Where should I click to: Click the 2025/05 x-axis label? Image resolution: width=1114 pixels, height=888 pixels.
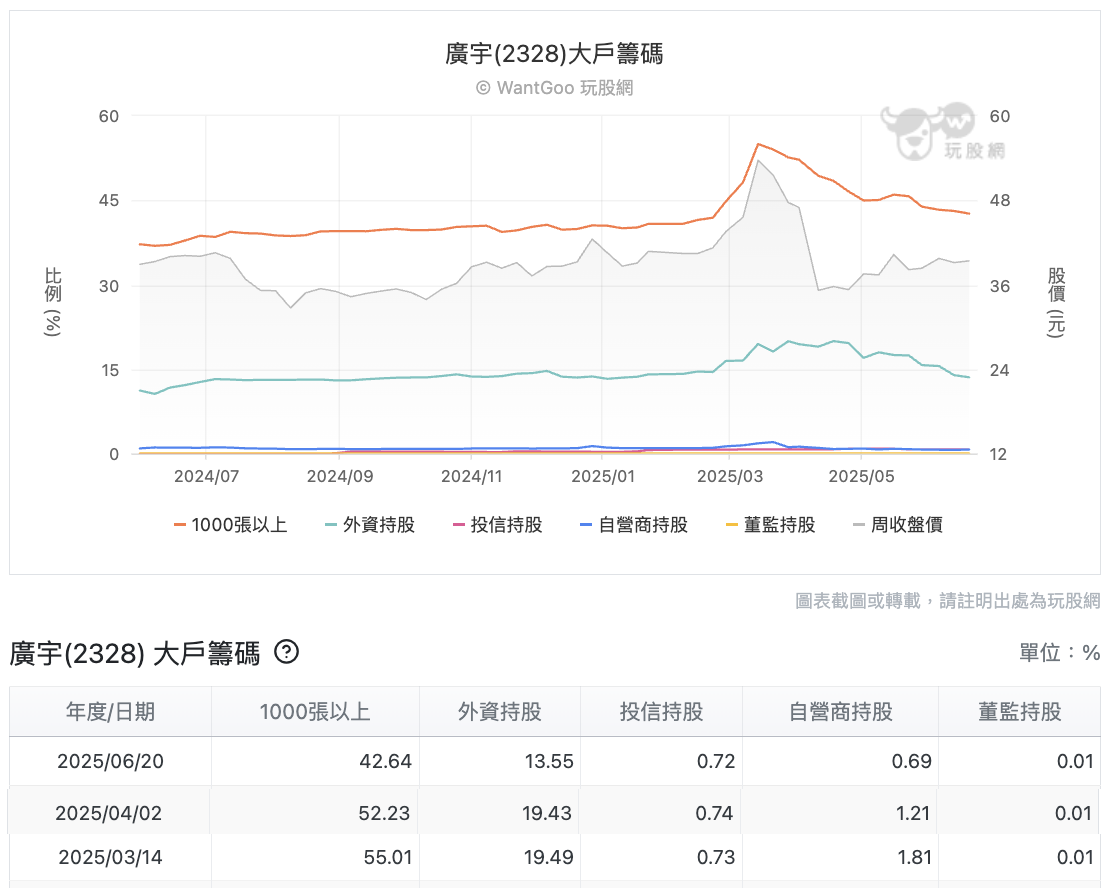(861, 477)
